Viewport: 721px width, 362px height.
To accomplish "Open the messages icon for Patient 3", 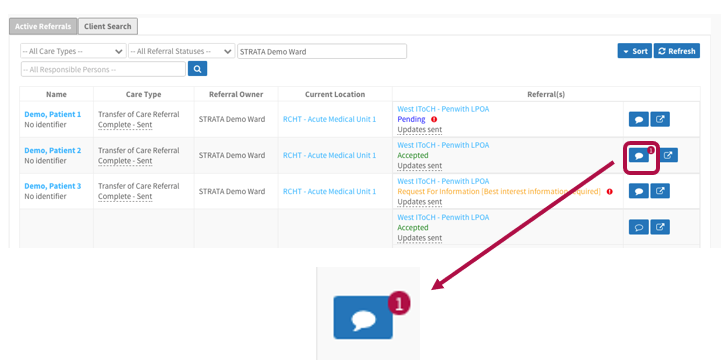I will [x=639, y=191].
